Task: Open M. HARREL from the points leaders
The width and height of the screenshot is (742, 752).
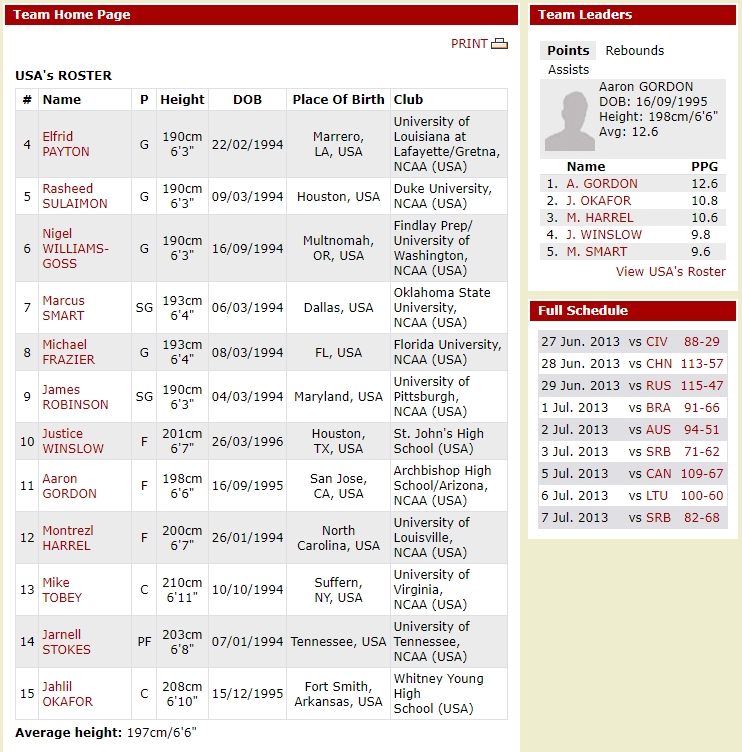Action: [x=599, y=218]
